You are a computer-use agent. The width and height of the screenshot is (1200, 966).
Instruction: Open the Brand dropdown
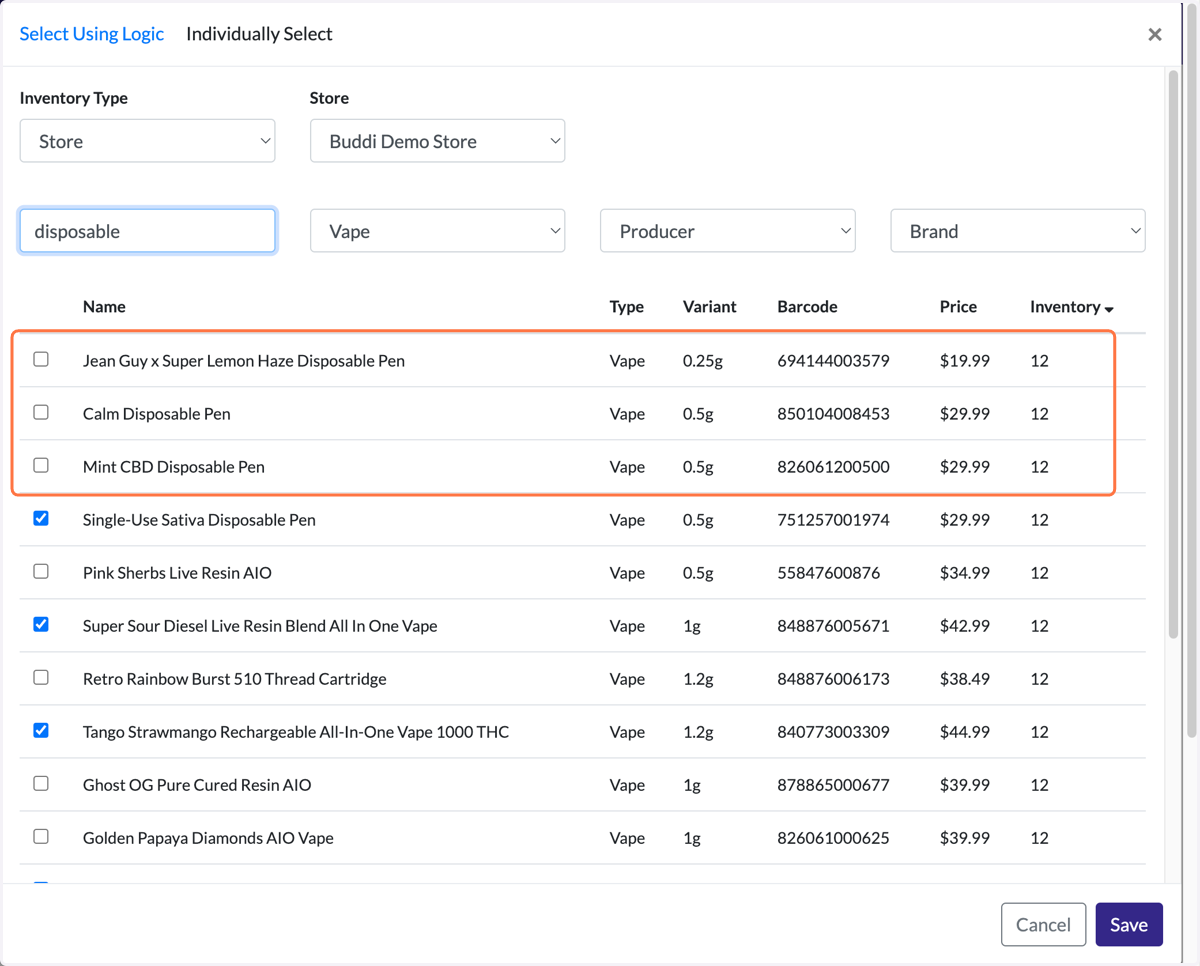pos(1018,231)
